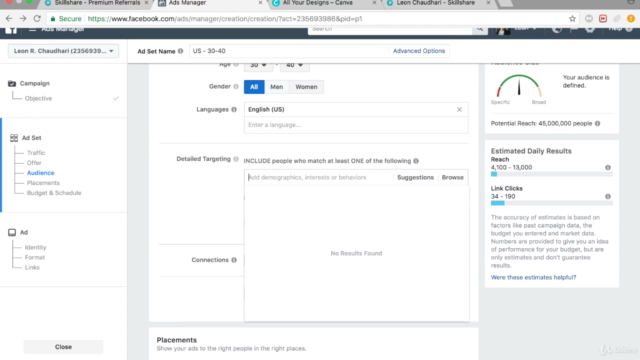The width and height of the screenshot is (640, 360).
Task: Click the Facebook search field
Action: (x=390, y=30)
